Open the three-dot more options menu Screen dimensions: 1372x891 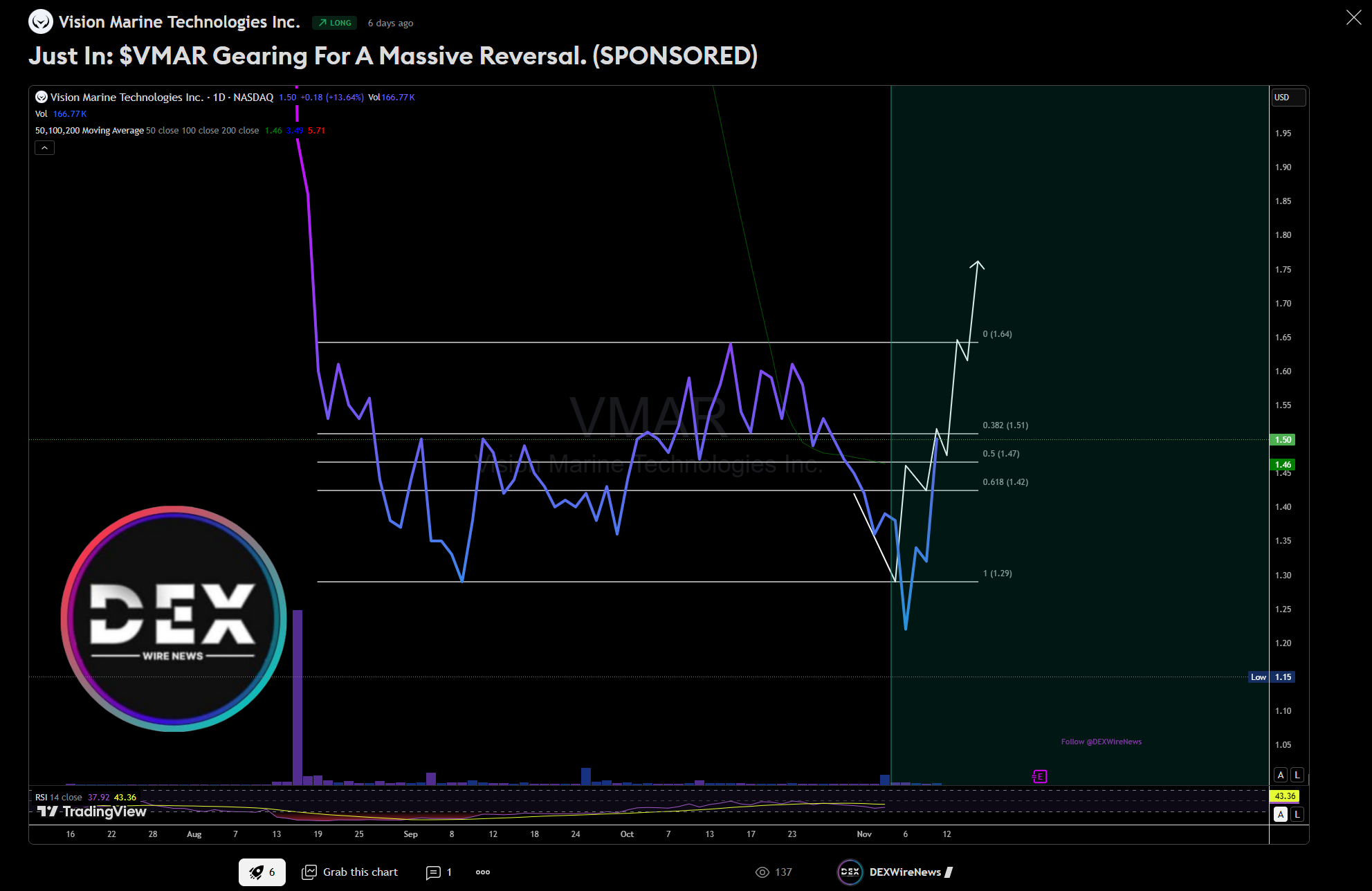pos(483,872)
